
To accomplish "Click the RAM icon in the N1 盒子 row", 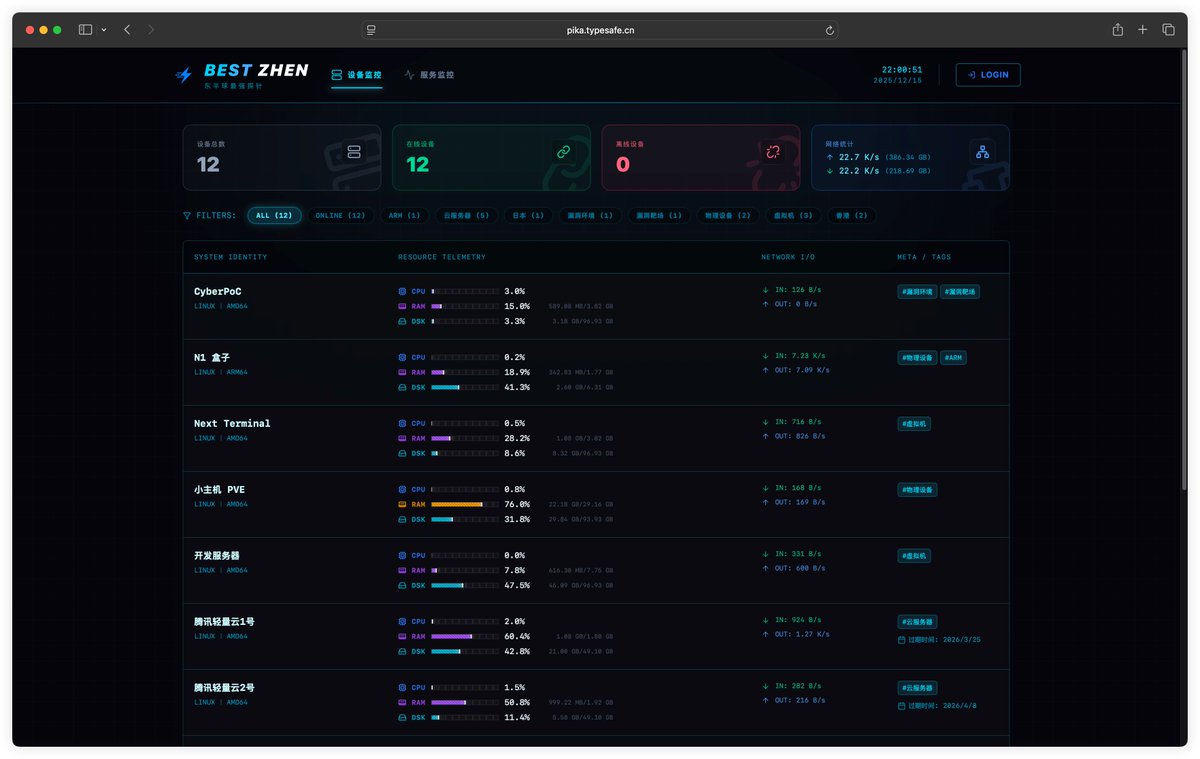I will (x=402, y=372).
